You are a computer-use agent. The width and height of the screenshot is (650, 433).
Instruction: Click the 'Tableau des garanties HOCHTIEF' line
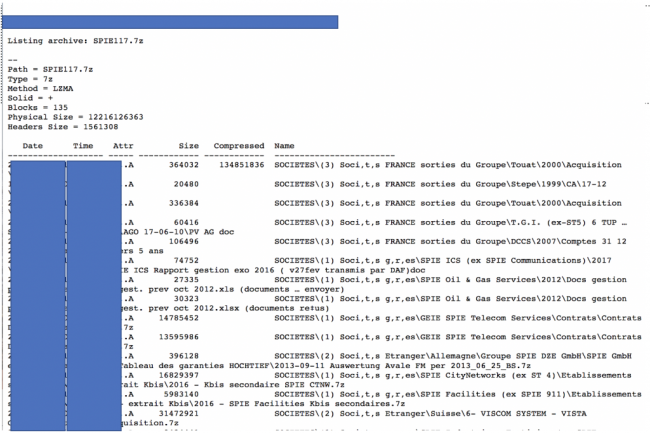point(326,365)
